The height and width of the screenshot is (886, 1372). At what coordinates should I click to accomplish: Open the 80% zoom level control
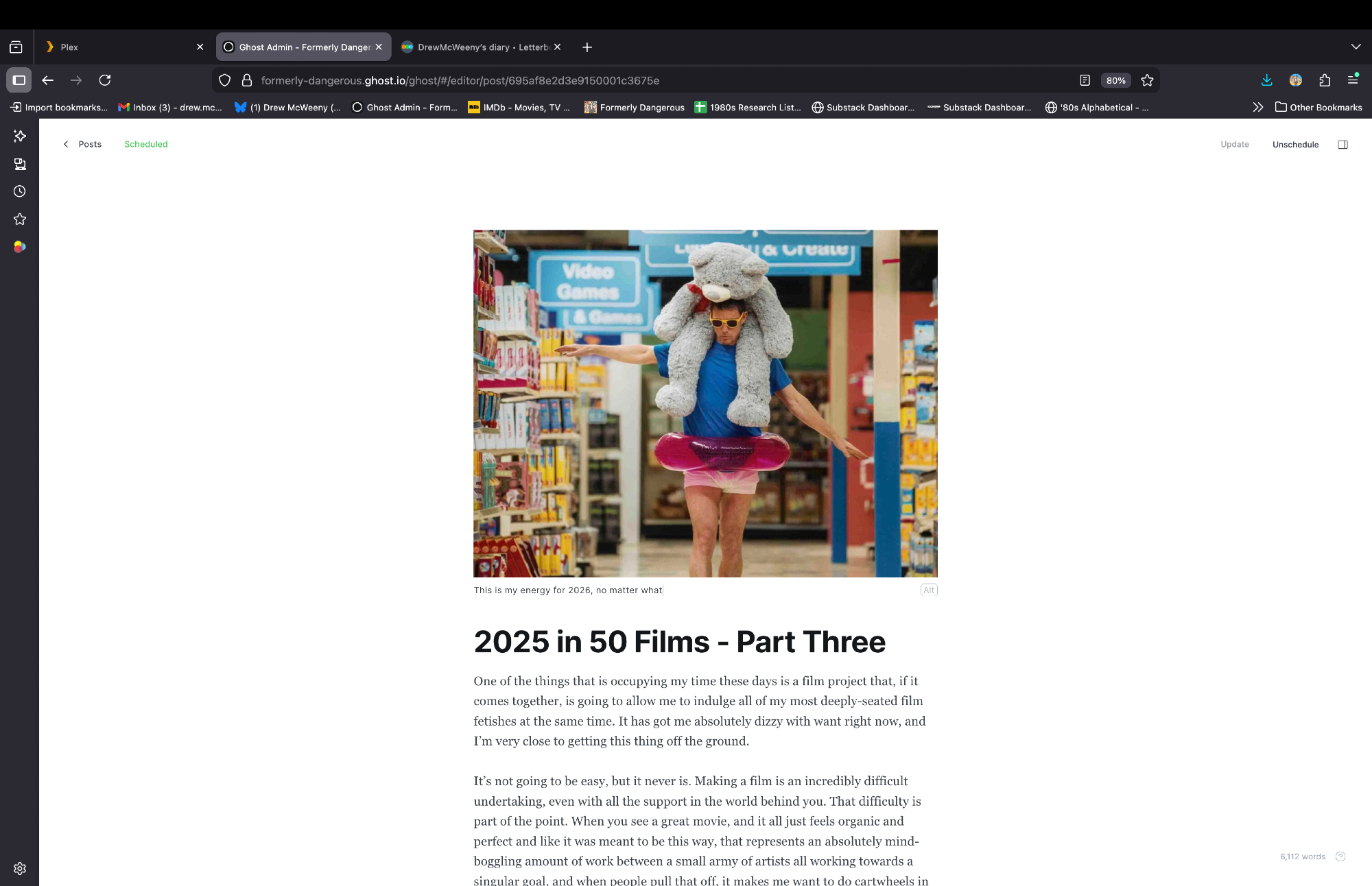[x=1115, y=80]
